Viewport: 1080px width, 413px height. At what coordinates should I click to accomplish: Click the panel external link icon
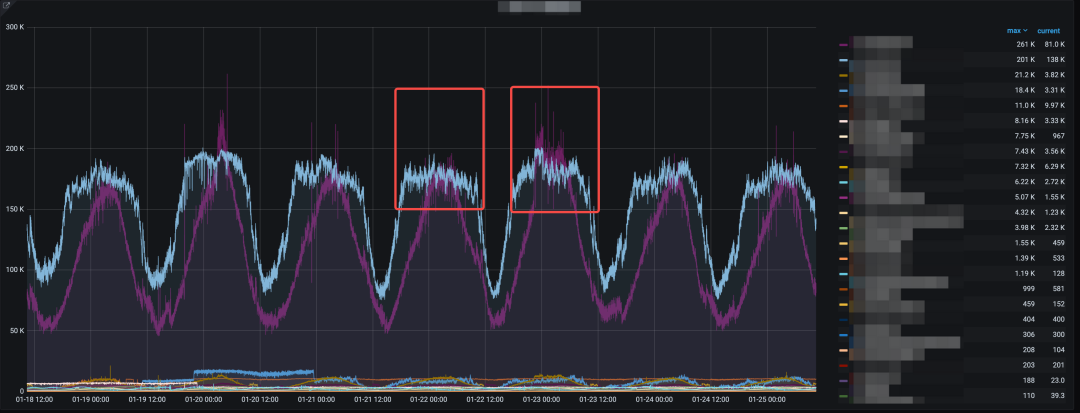coord(6,6)
